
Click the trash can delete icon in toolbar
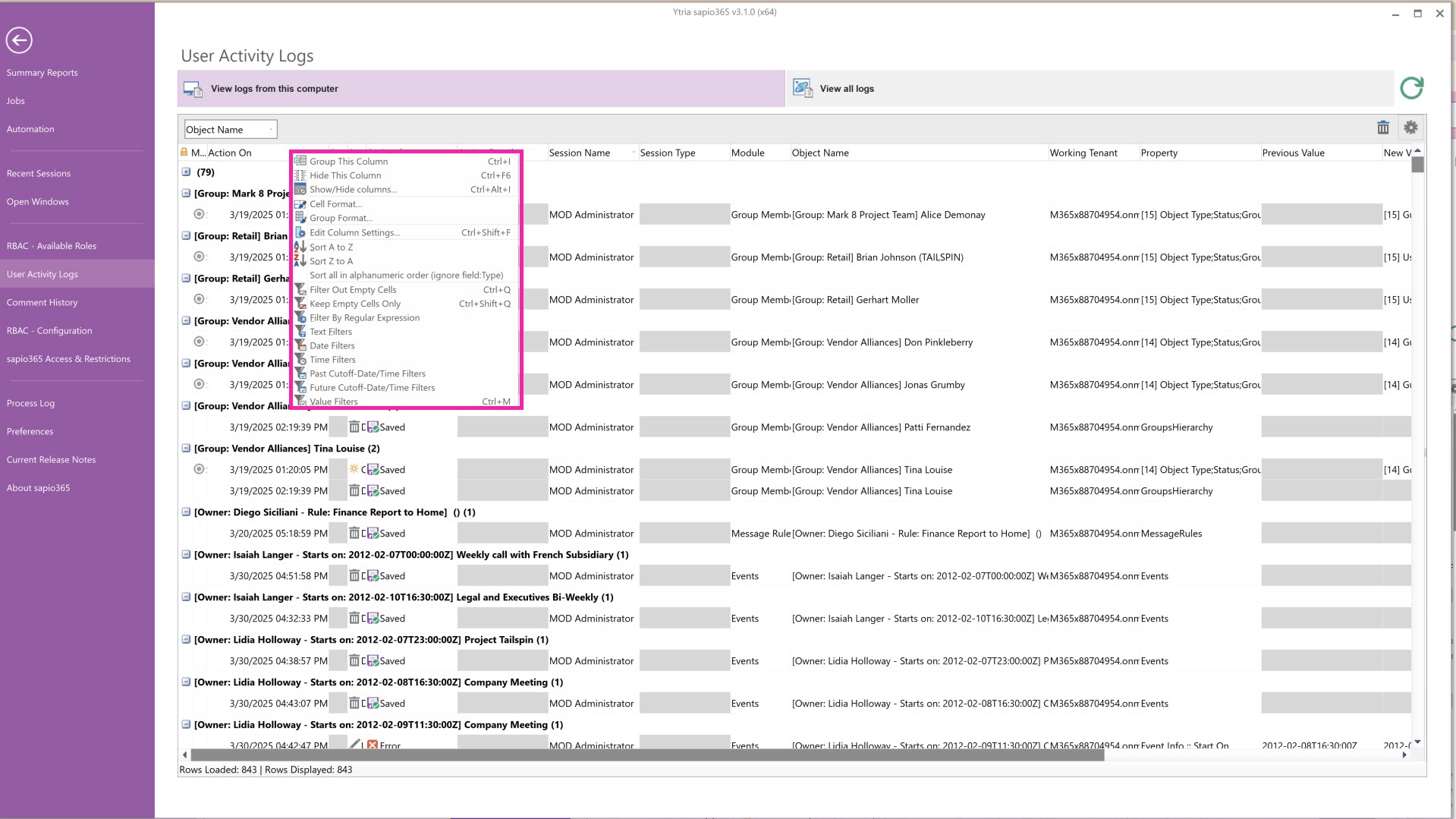coord(1382,128)
